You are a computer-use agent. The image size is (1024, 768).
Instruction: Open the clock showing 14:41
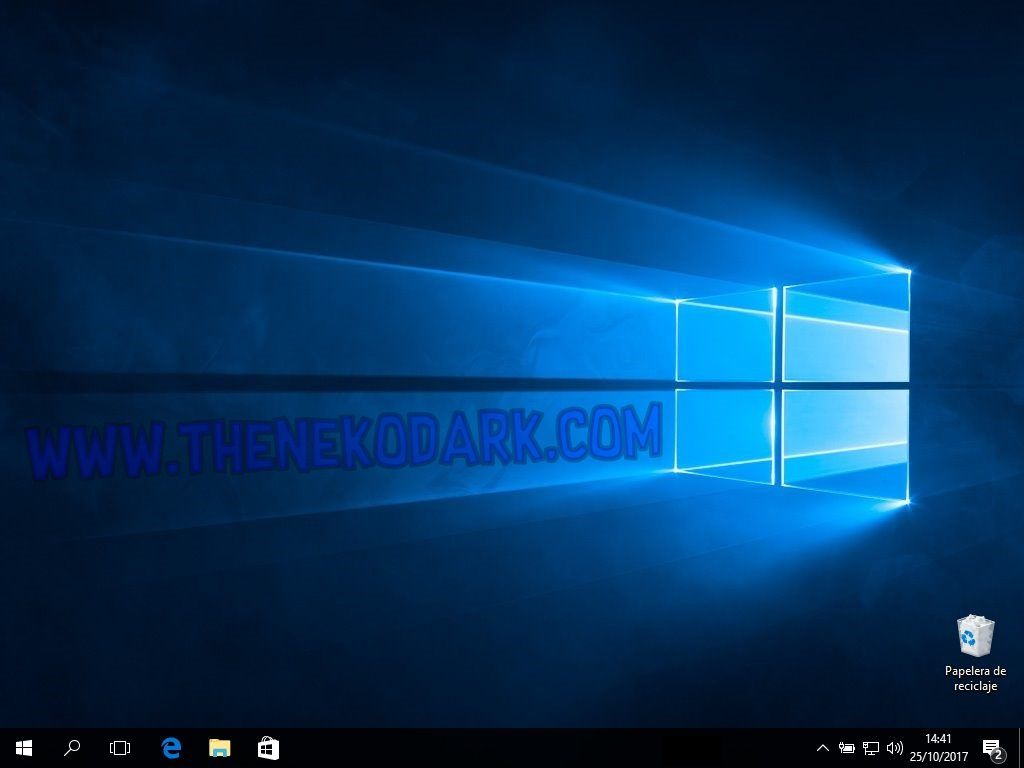click(x=938, y=748)
